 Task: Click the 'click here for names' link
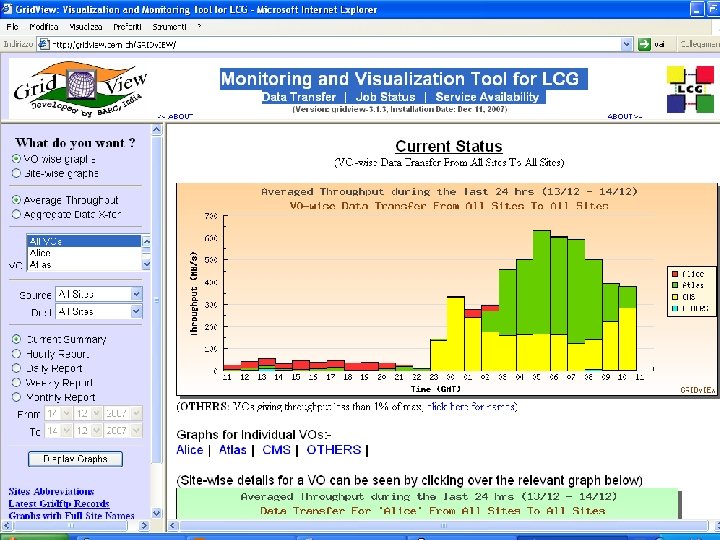471,407
